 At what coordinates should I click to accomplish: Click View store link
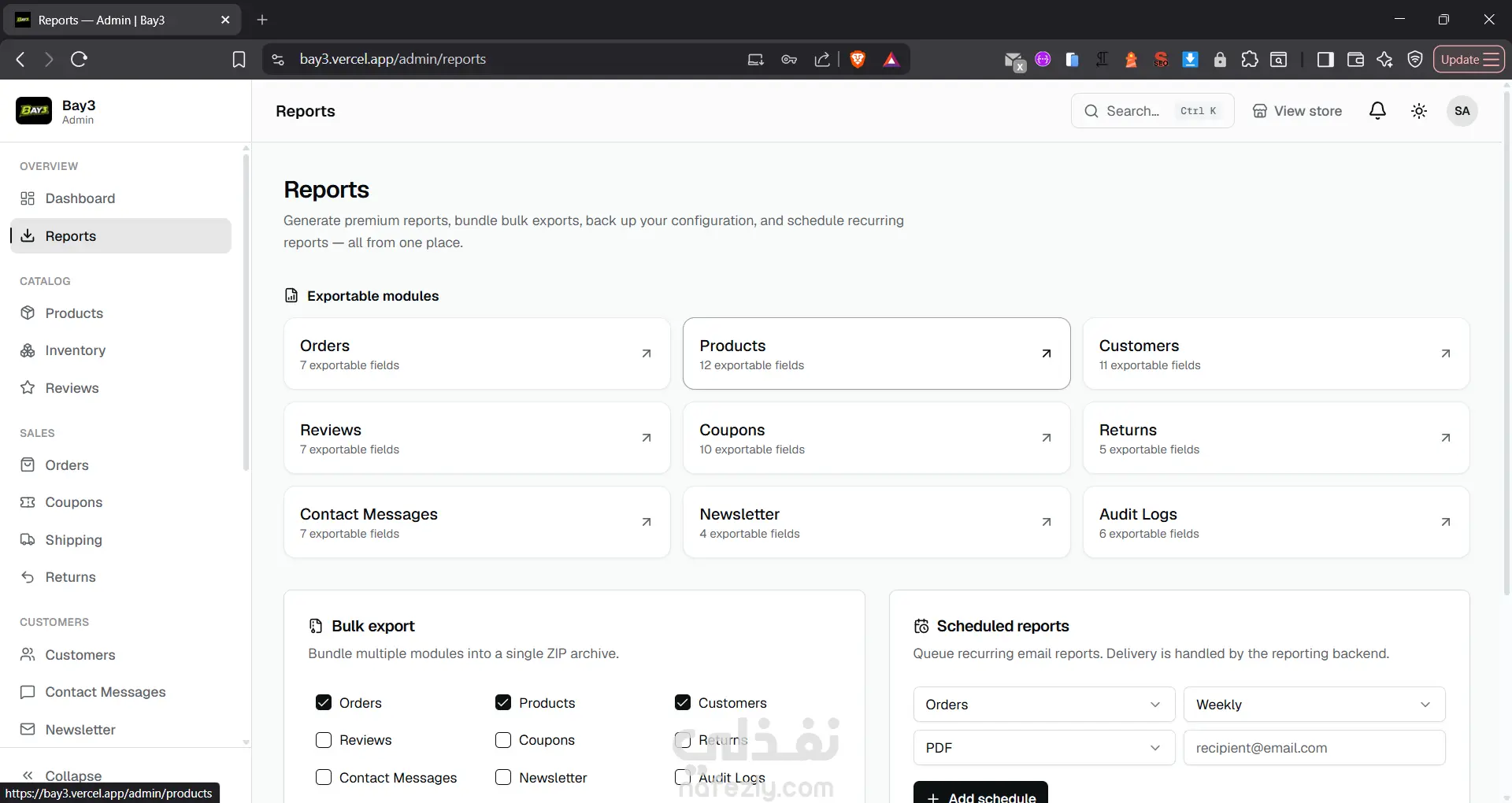point(1297,111)
